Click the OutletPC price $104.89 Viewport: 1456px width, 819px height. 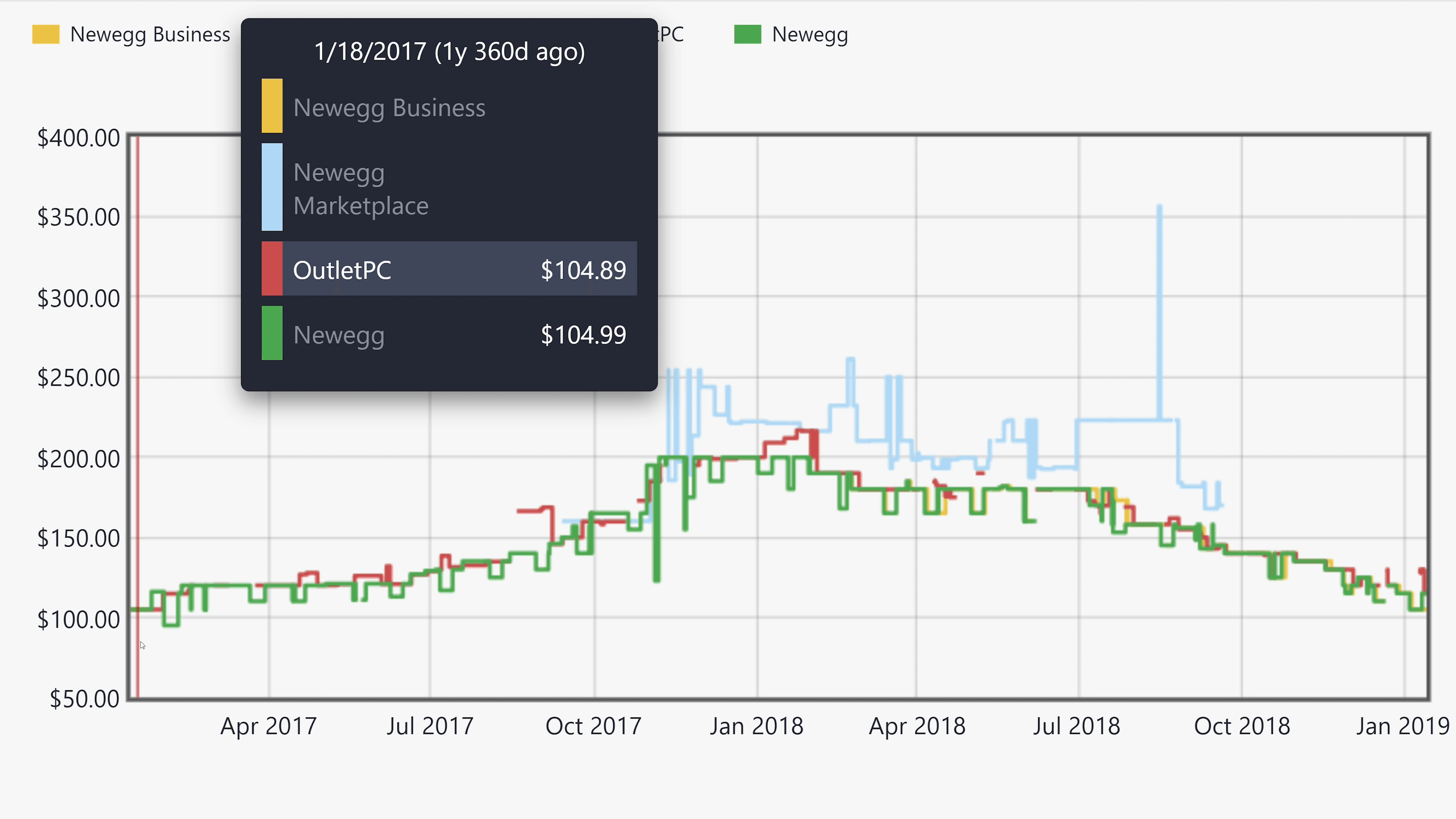coord(583,270)
